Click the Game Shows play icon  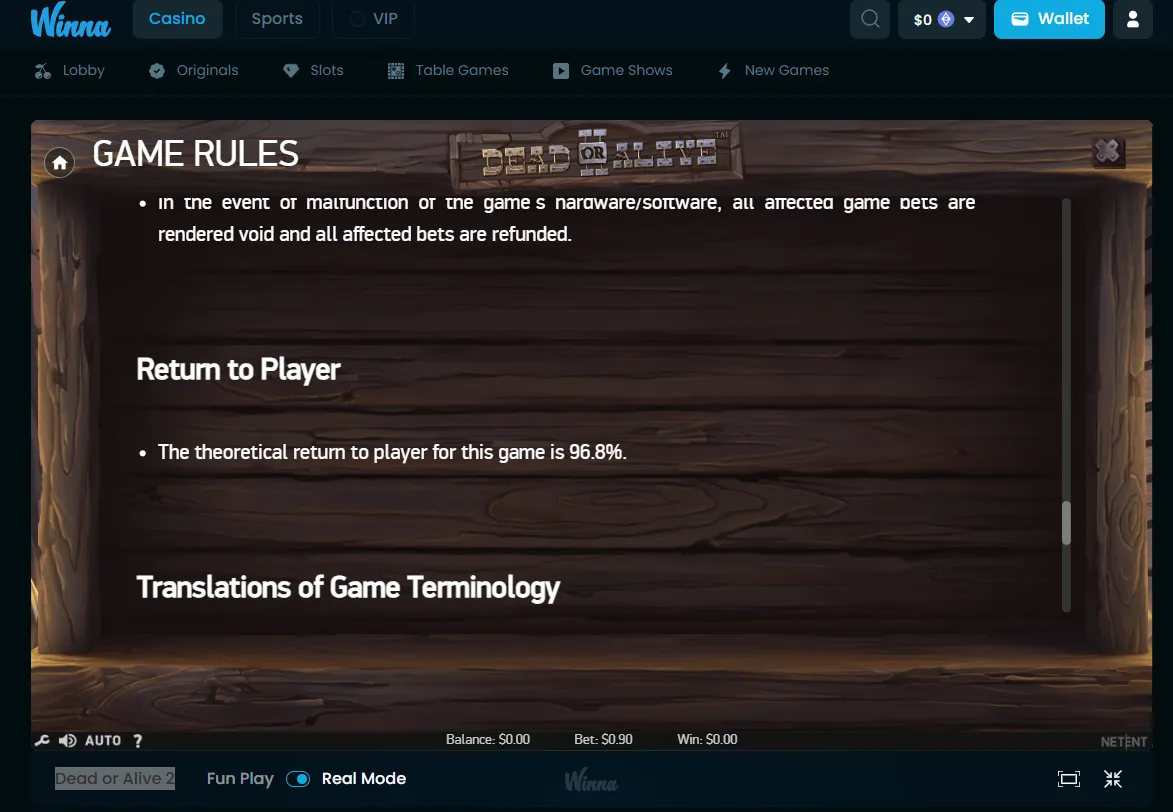[561, 71]
